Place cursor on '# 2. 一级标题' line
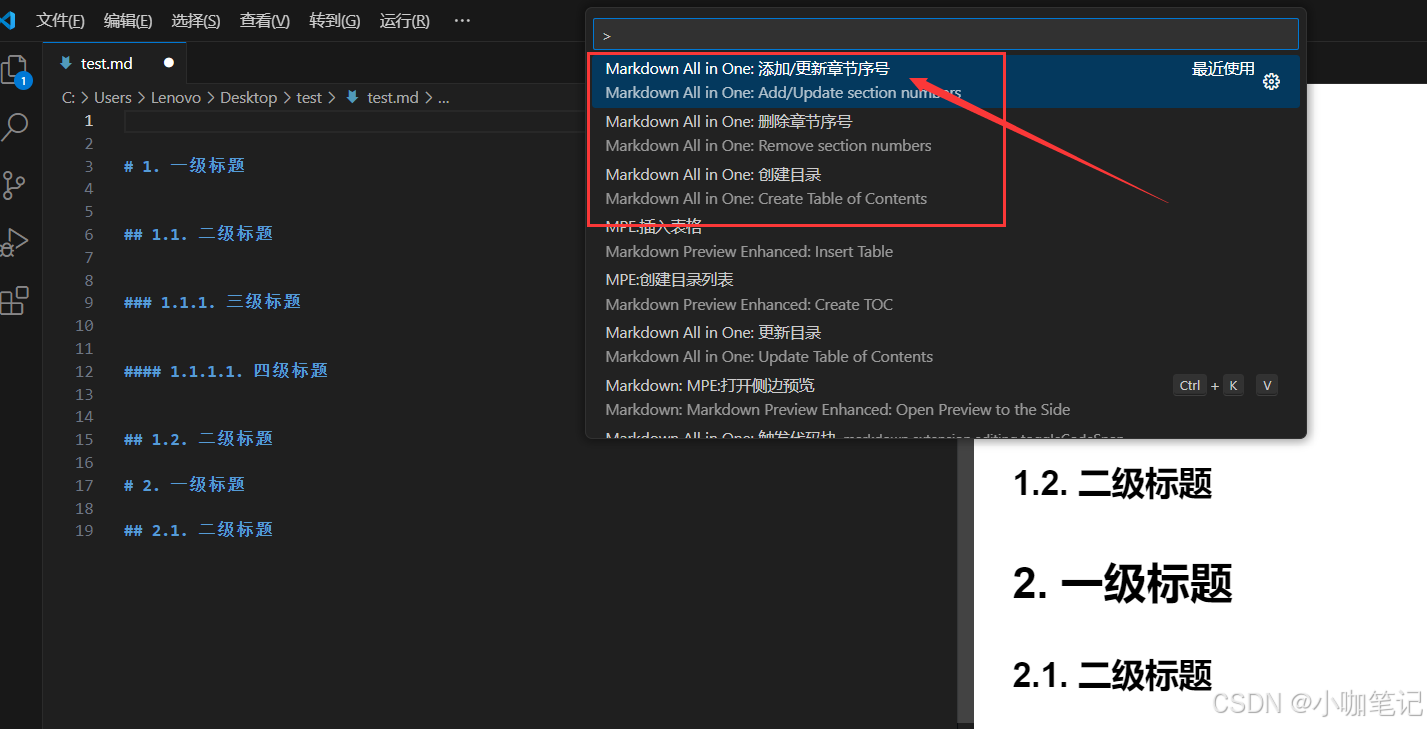The image size is (1427, 729). 184,485
